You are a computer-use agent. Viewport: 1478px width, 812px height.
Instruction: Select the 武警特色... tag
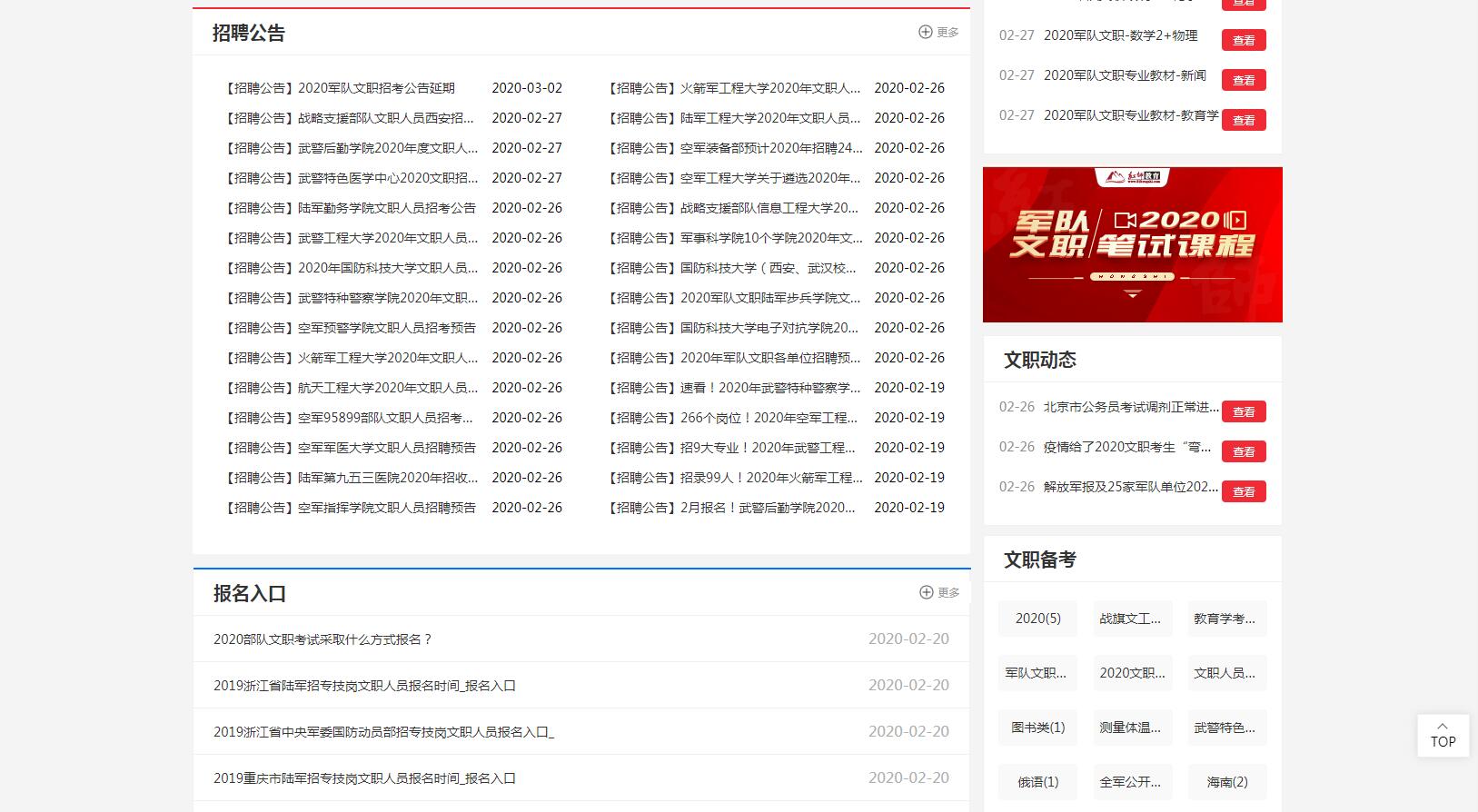(x=1226, y=728)
